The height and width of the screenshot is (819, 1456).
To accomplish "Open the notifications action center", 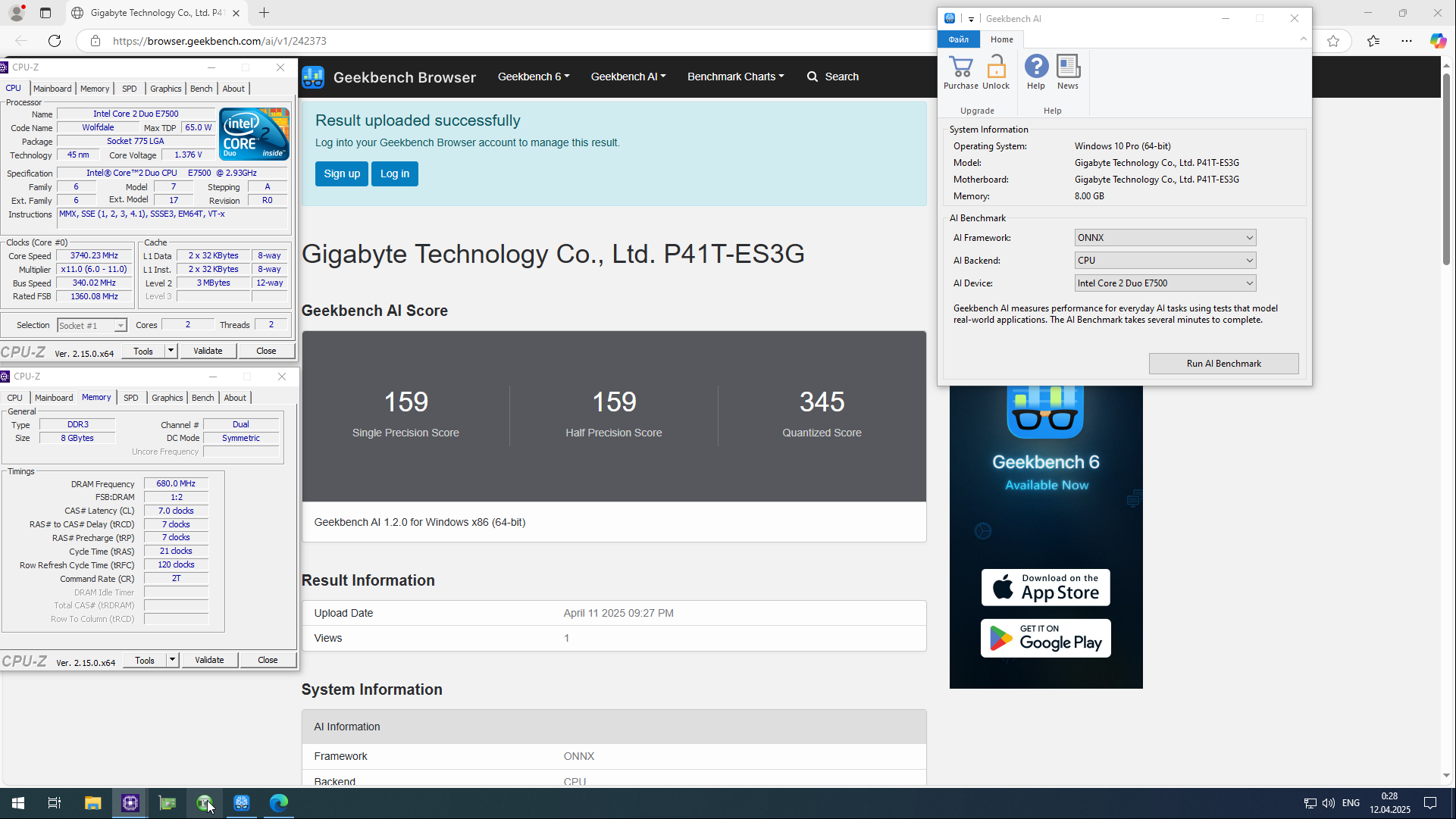I will click(1430, 803).
